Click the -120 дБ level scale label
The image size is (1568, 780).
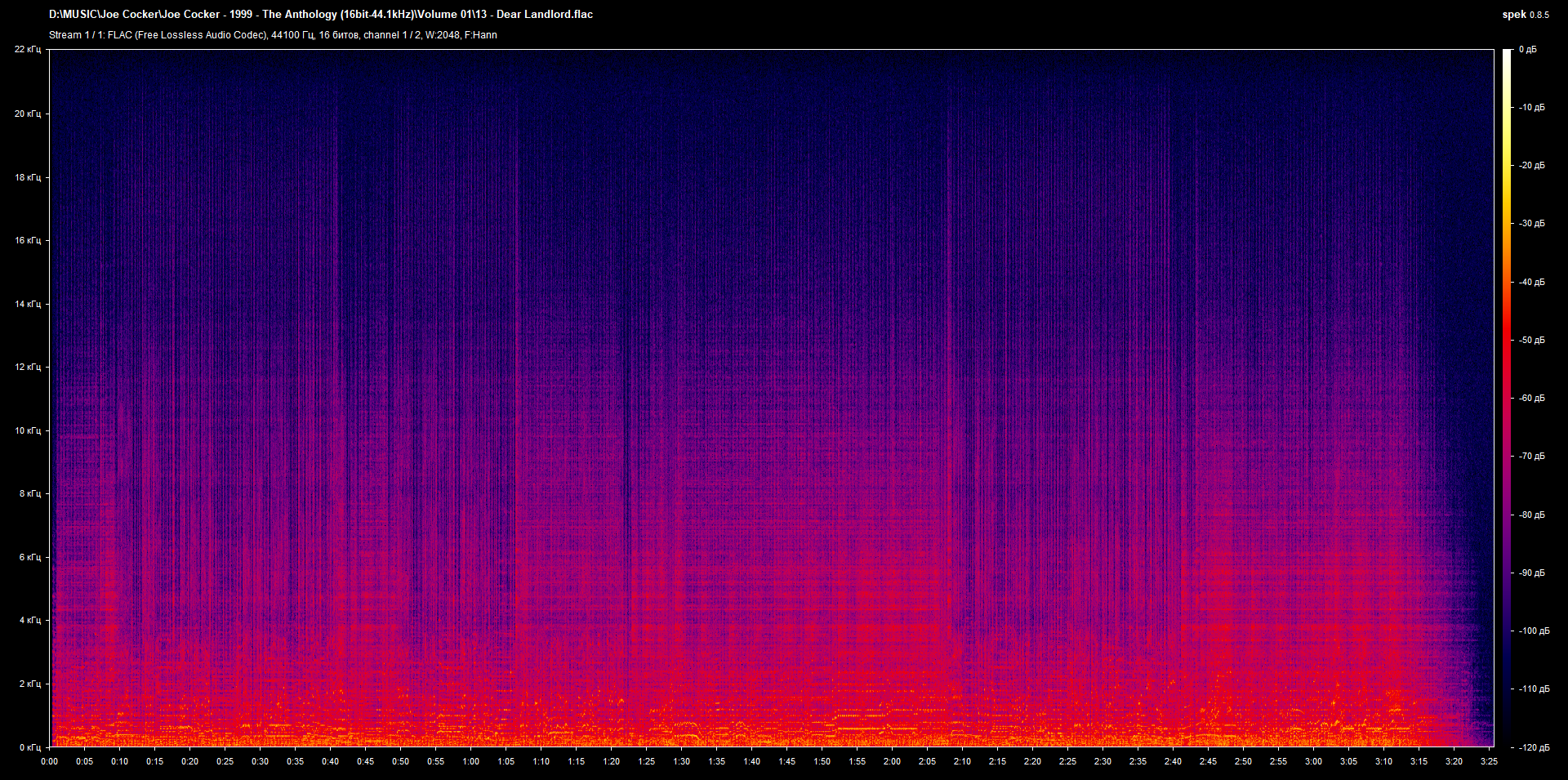[1534, 747]
